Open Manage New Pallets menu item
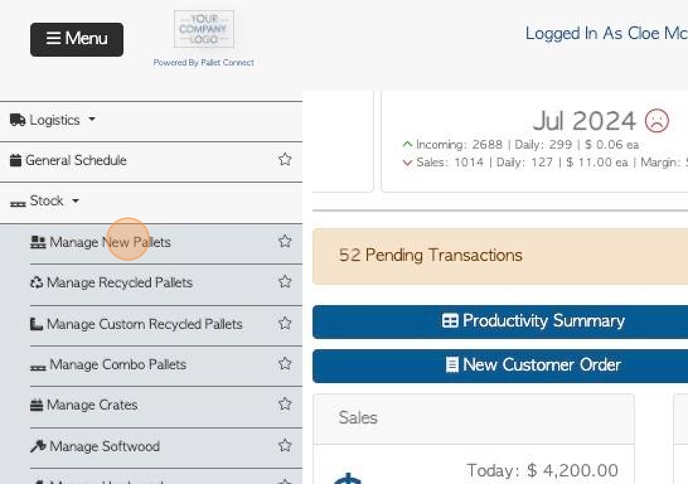Image resolution: width=688 pixels, height=484 pixels. tap(110, 242)
